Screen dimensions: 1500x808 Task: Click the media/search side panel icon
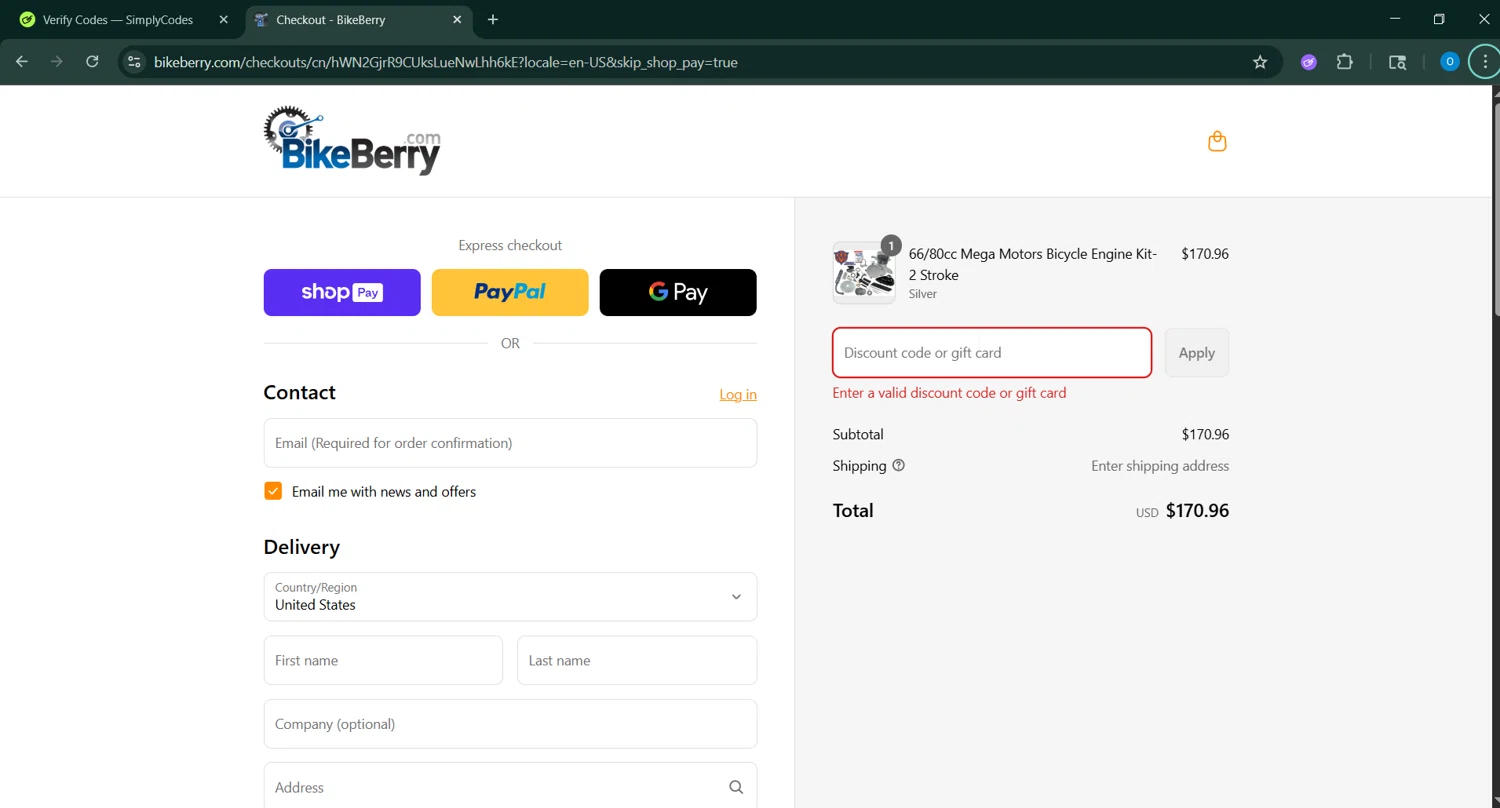tap(1398, 62)
